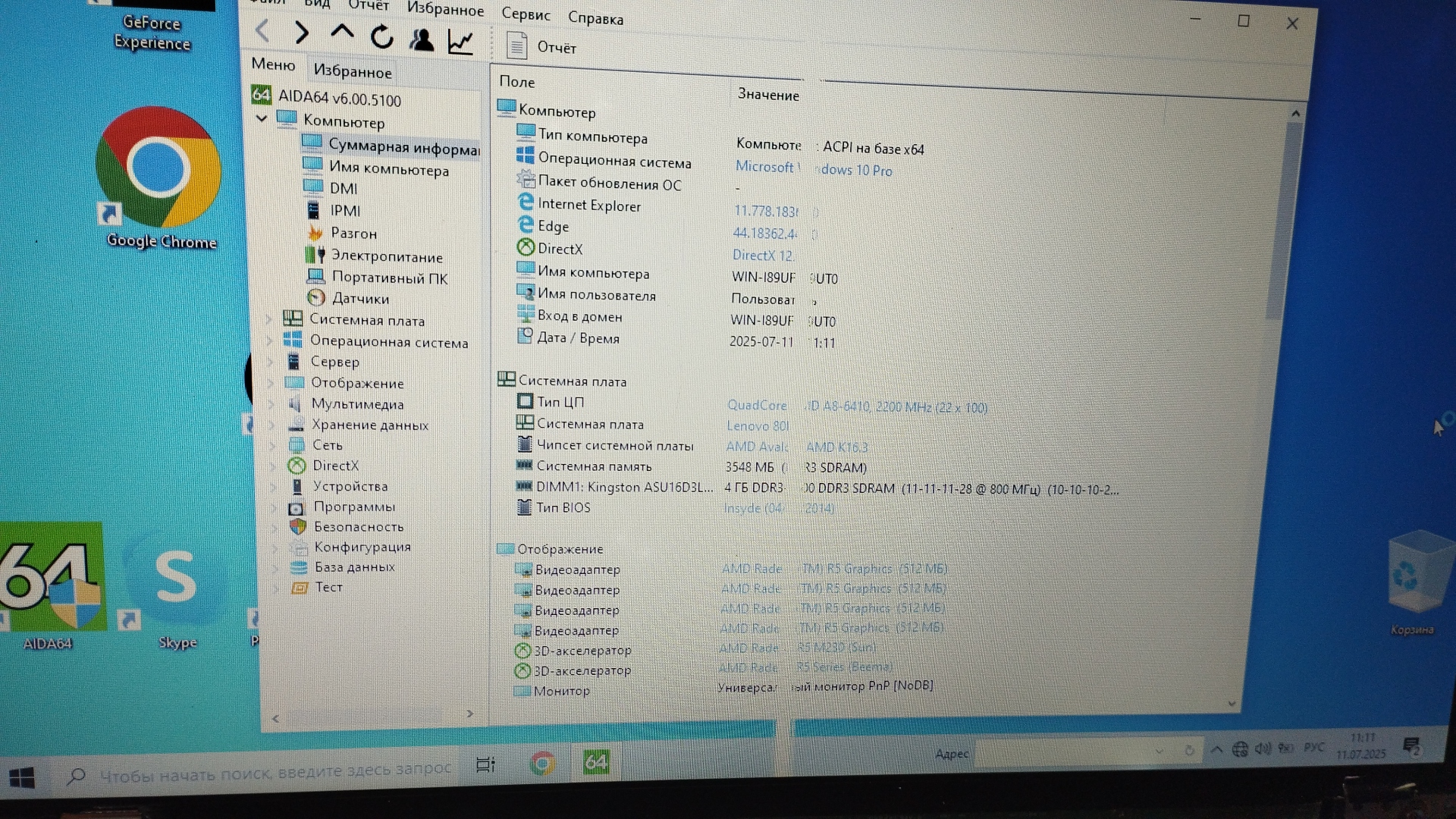Click the AIDA64 icon in the taskbar

coord(596,762)
